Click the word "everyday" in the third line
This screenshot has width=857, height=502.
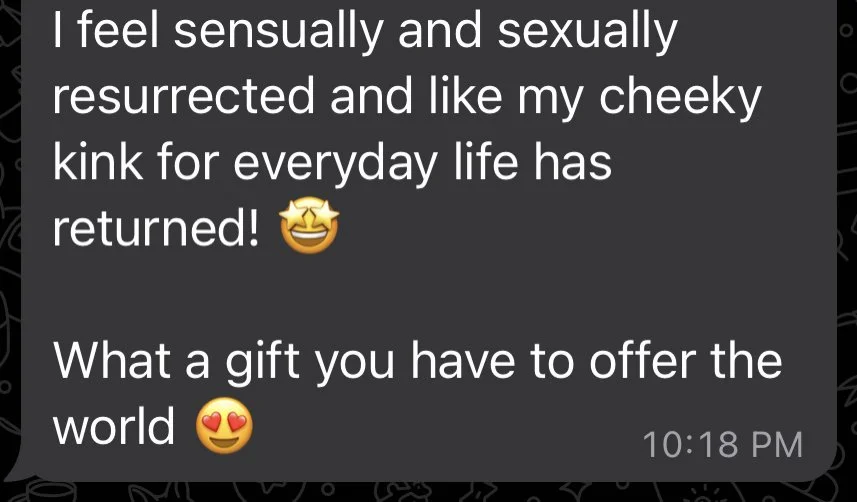point(336,164)
